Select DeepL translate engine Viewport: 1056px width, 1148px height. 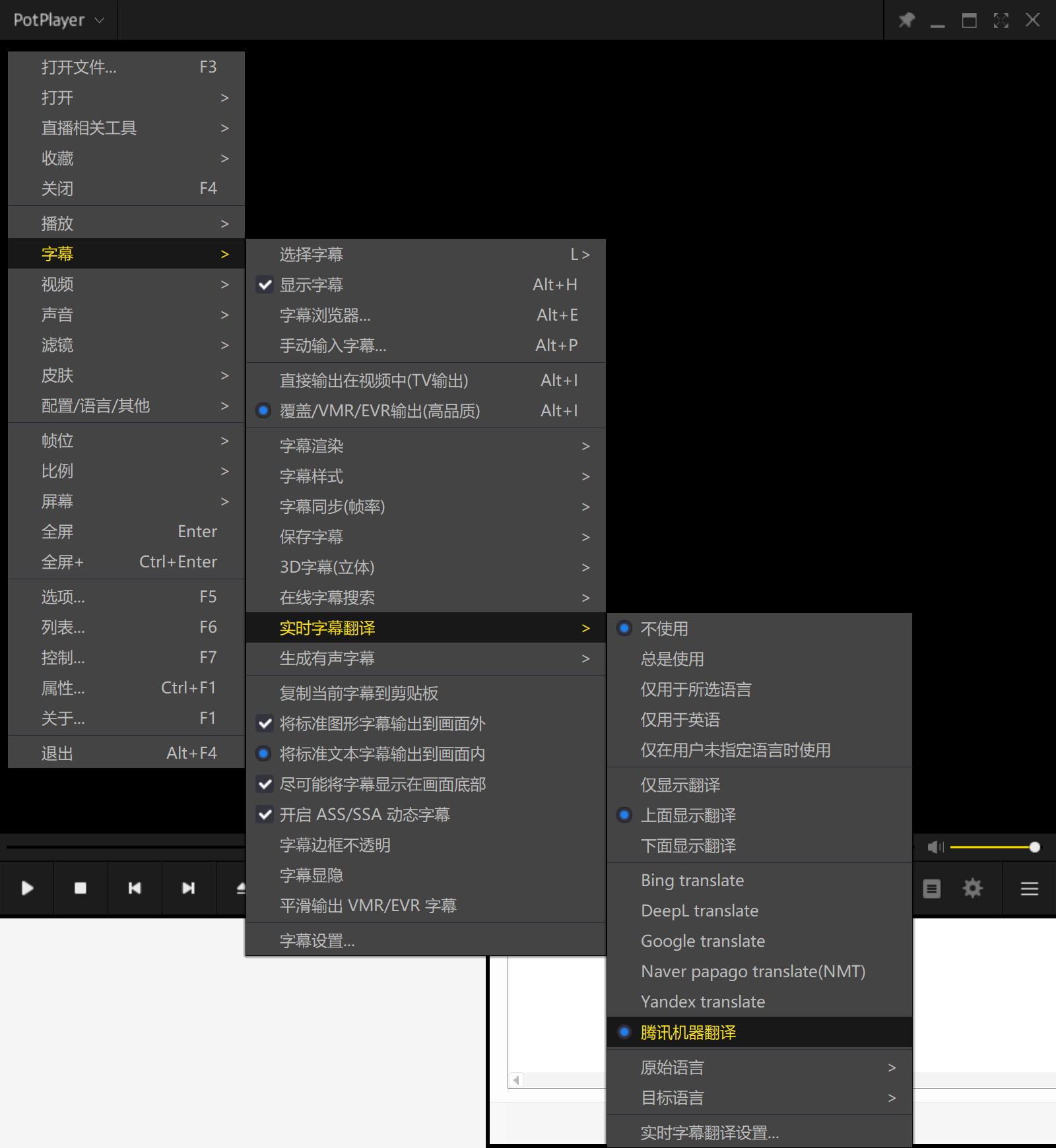760,911
